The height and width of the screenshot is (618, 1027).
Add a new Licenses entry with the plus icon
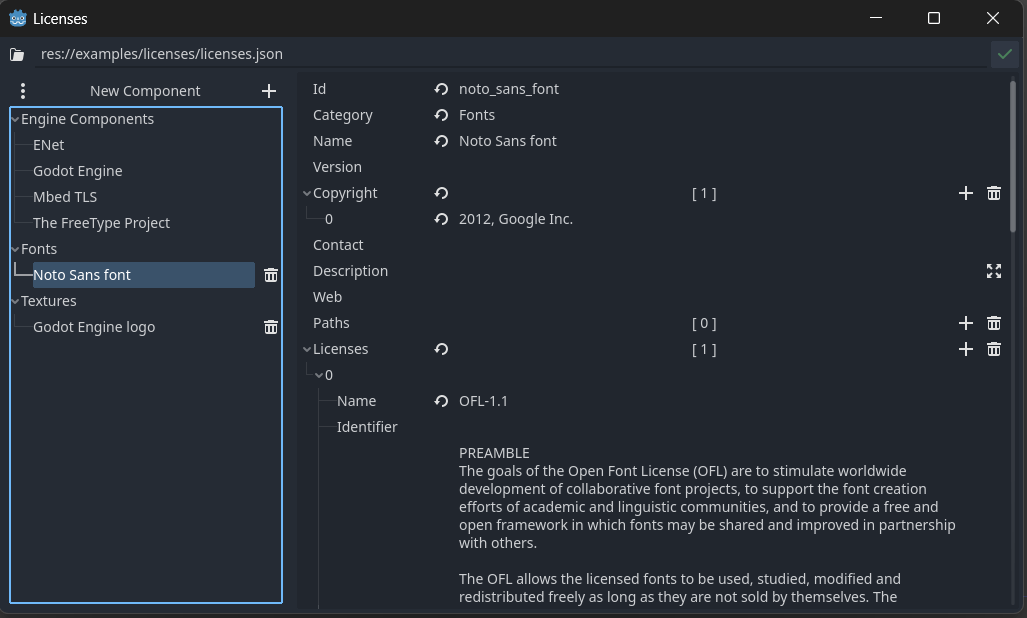(x=965, y=349)
